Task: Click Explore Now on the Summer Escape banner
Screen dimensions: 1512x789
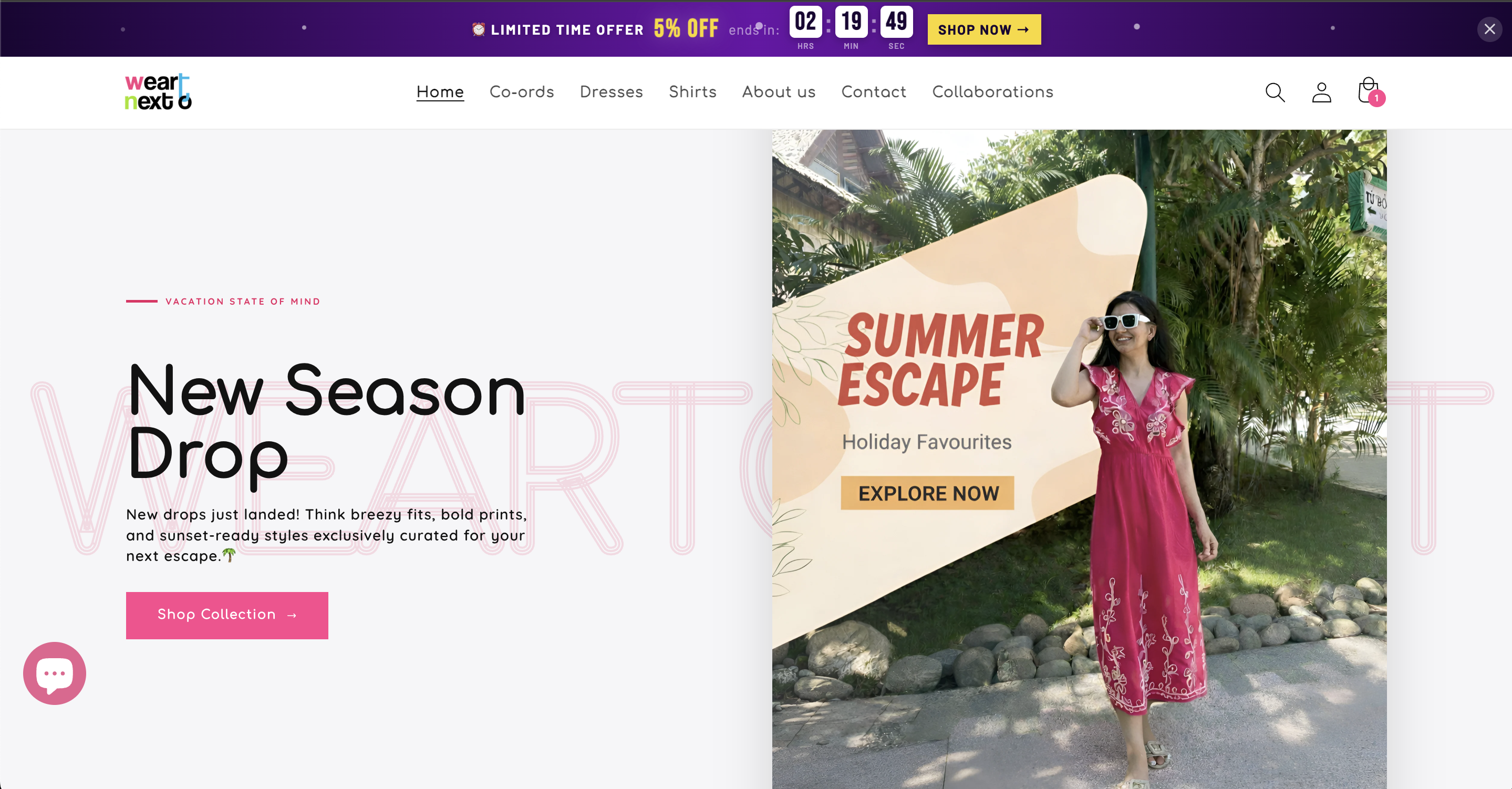Action: (927, 493)
